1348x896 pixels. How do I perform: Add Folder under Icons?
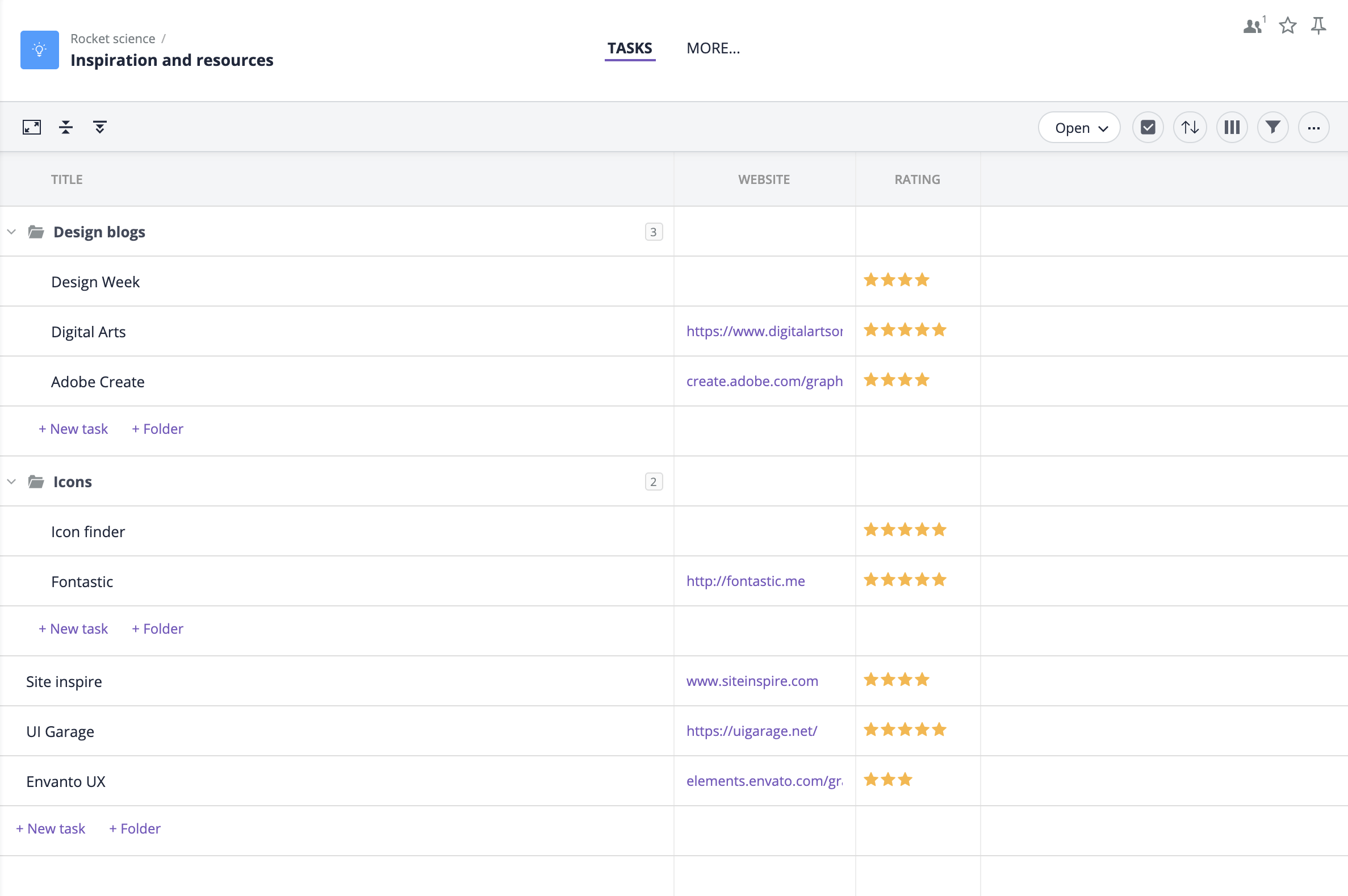point(158,629)
